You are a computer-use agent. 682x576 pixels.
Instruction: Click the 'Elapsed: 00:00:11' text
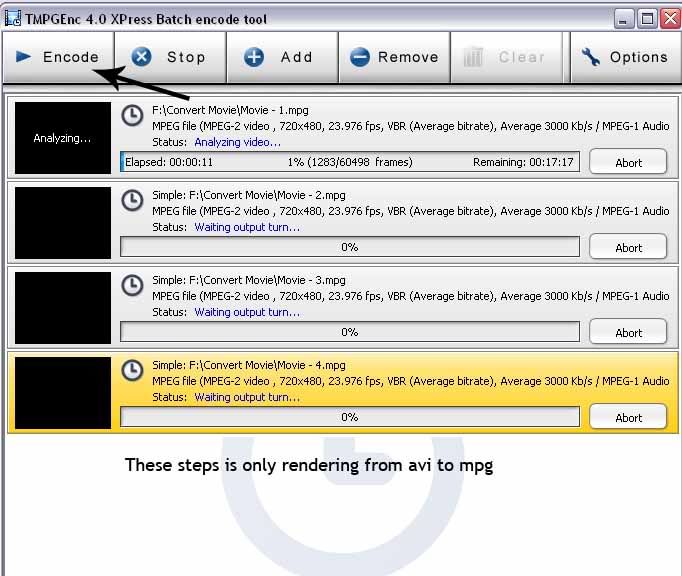[x=169, y=162]
